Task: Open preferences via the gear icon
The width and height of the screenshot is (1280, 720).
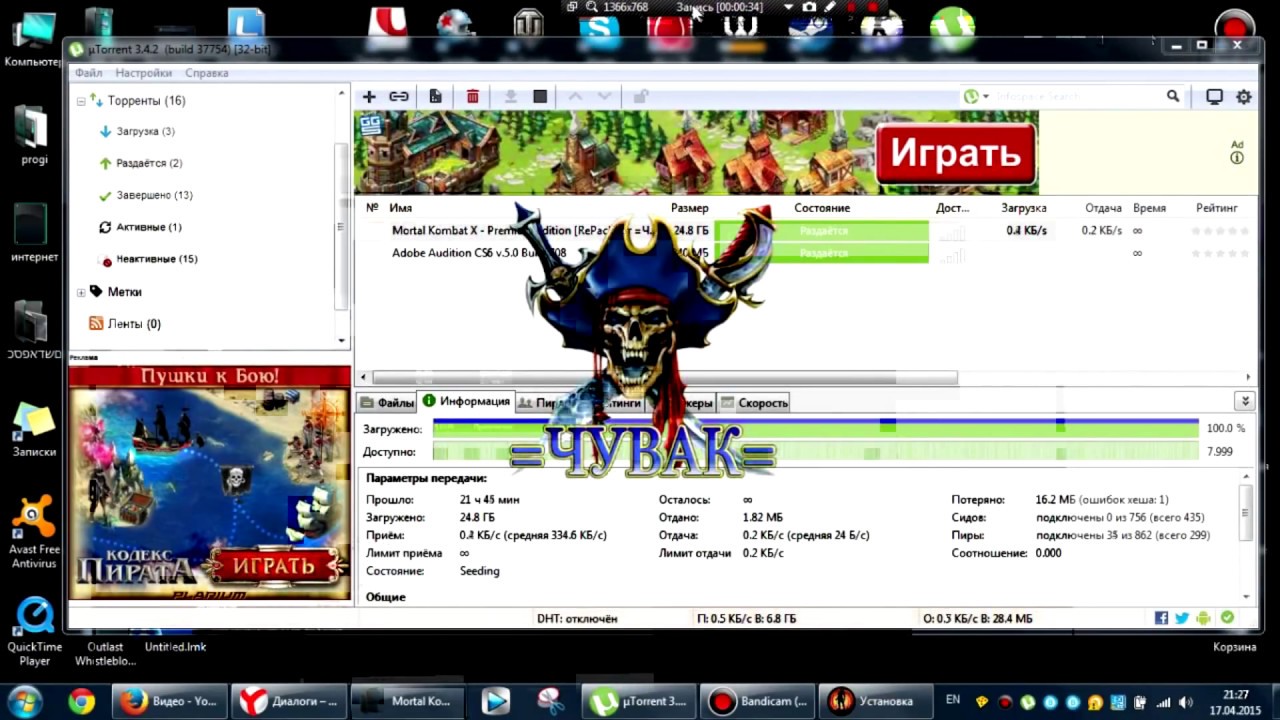Action: pyautogui.click(x=1244, y=97)
